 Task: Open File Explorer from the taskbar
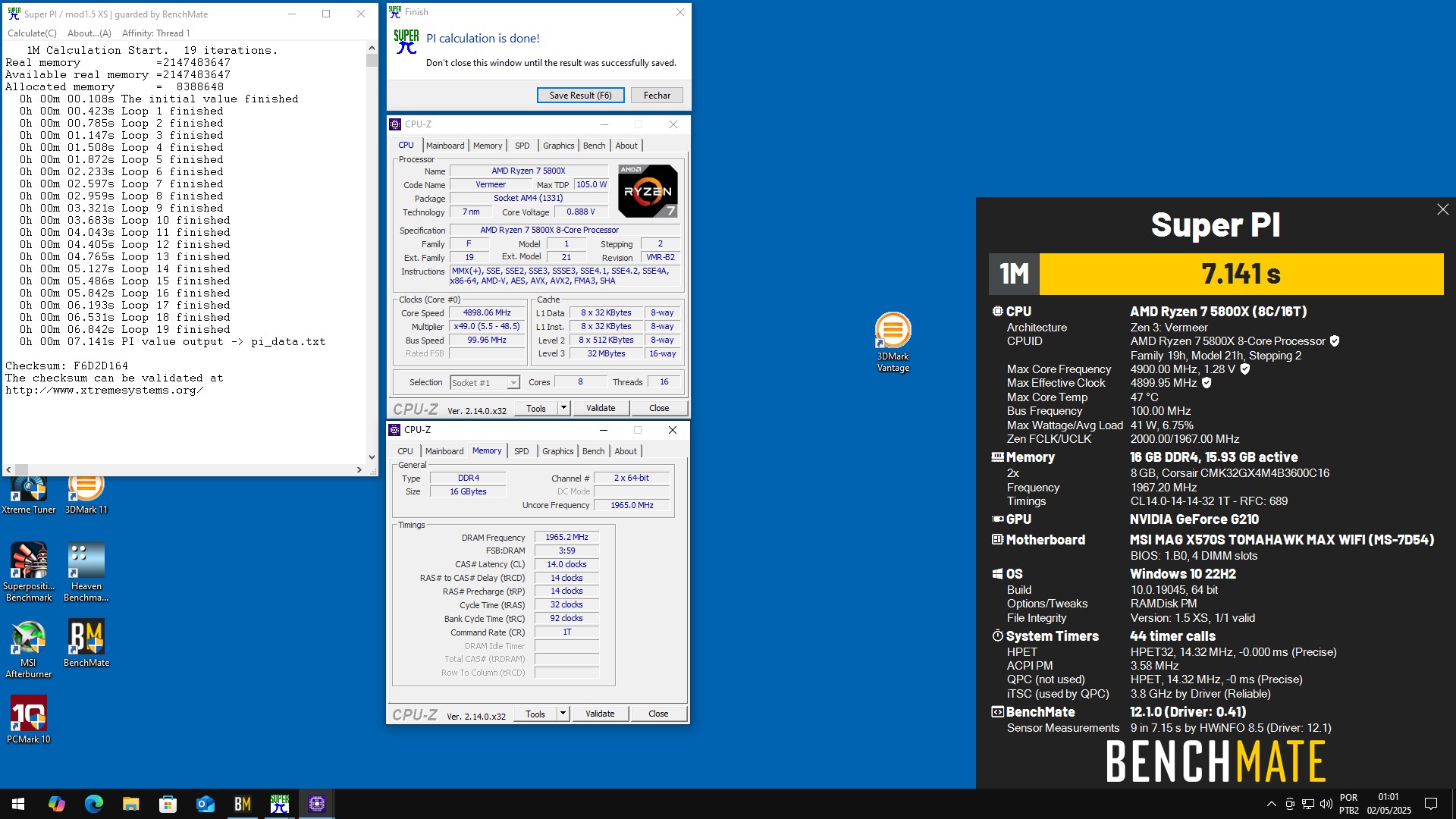pos(130,804)
